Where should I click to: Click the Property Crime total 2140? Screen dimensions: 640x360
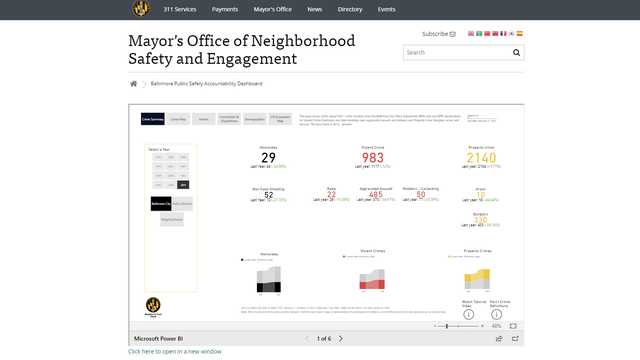pos(481,158)
